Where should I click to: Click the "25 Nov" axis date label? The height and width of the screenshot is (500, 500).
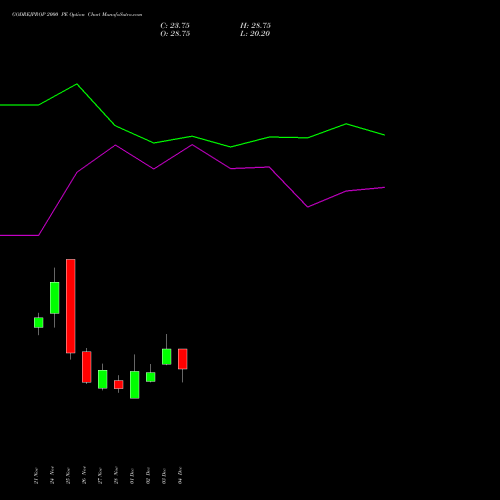coord(68,476)
